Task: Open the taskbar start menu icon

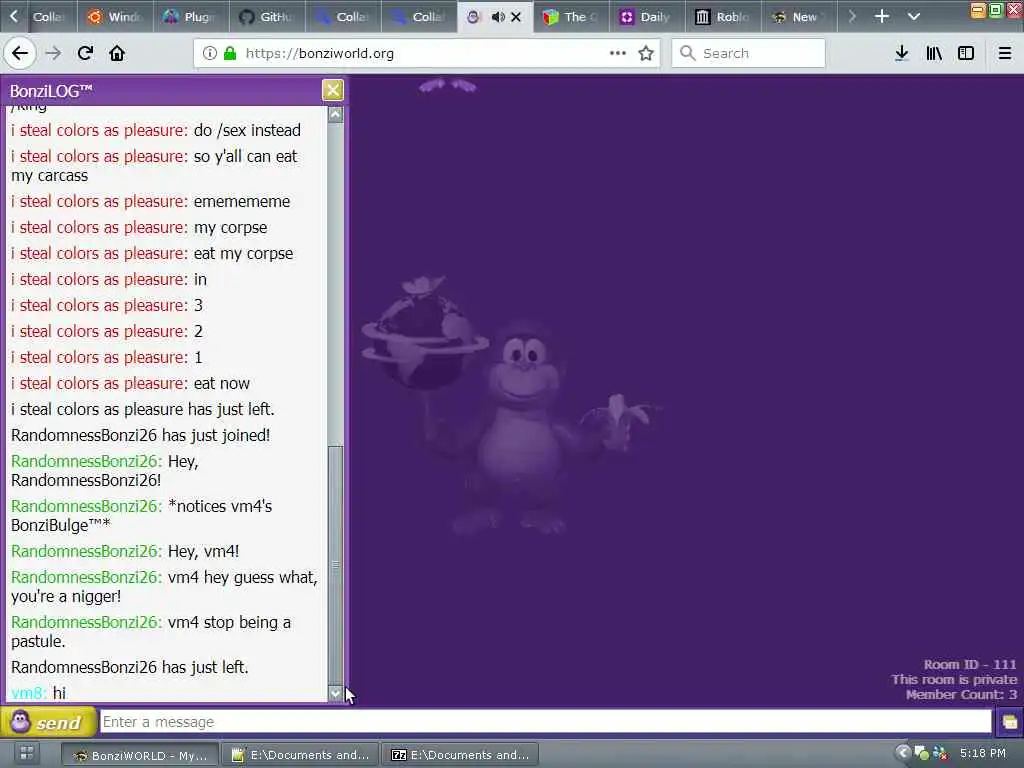Action: (x=27, y=754)
